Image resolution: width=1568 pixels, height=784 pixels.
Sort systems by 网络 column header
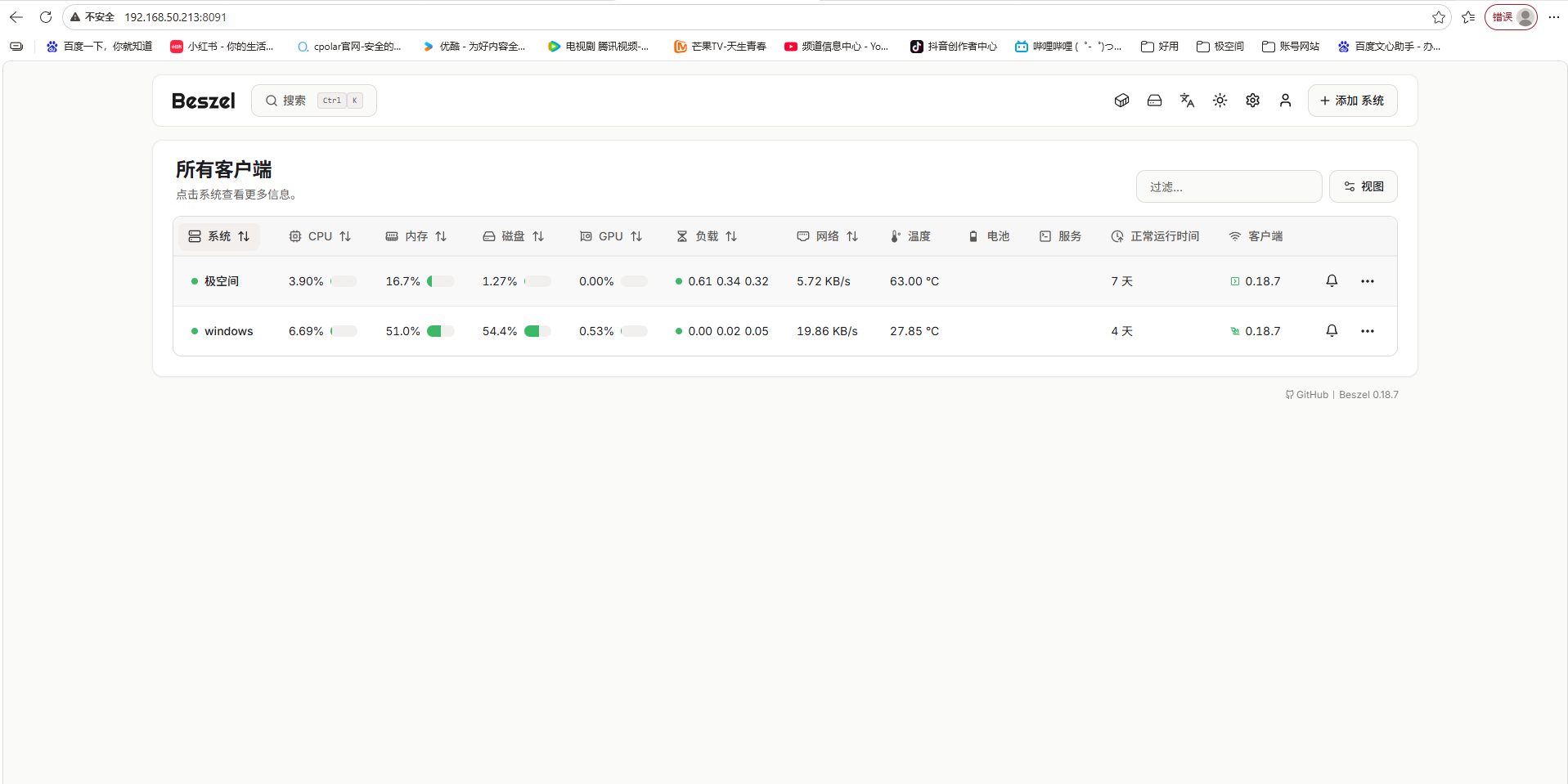tap(827, 236)
